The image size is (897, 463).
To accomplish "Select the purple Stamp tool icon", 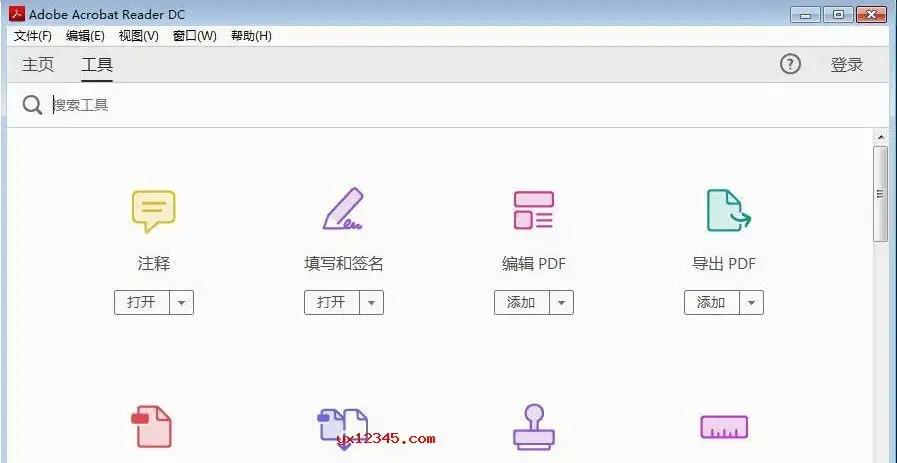I will [x=534, y=428].
